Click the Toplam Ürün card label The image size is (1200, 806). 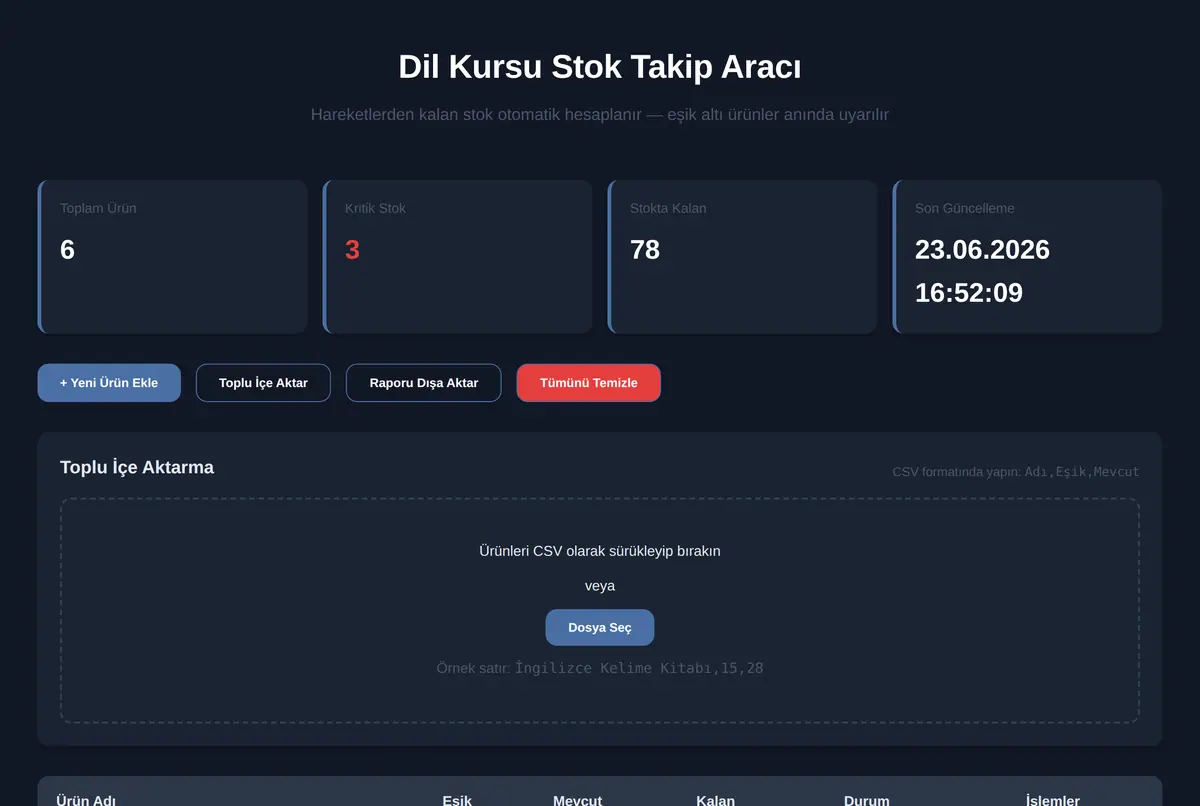click(x=98, y=208)
